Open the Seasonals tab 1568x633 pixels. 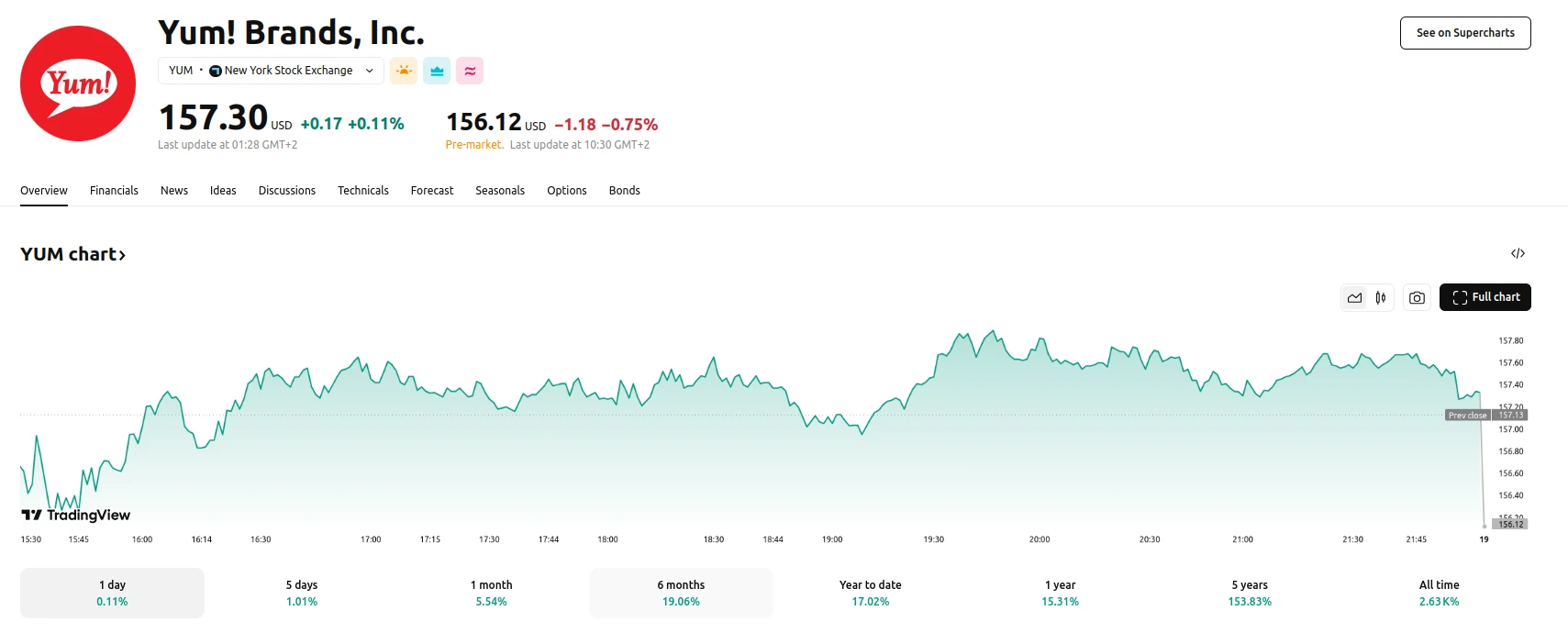[x=500, y=191]
